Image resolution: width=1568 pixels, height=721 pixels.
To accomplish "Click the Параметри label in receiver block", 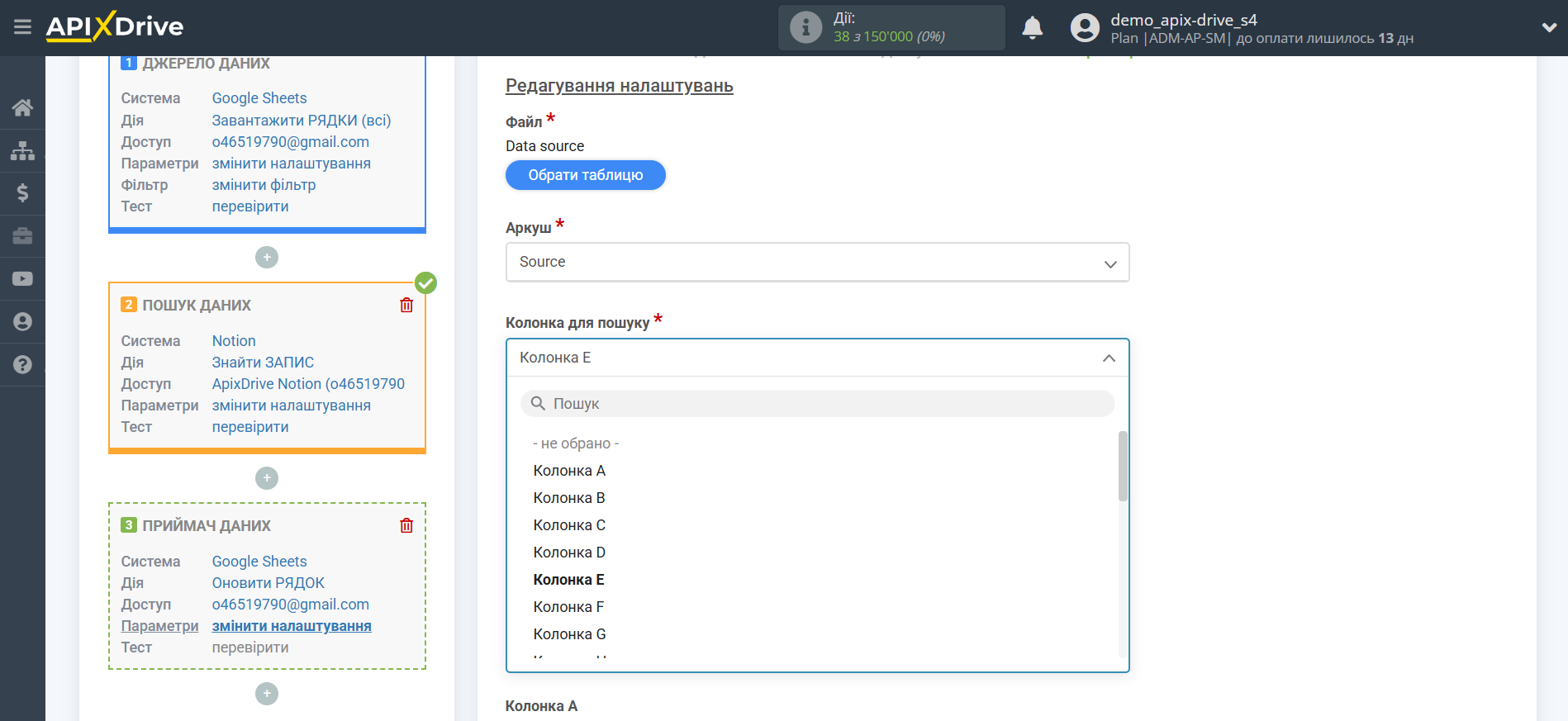I will [x=159, y=626].
